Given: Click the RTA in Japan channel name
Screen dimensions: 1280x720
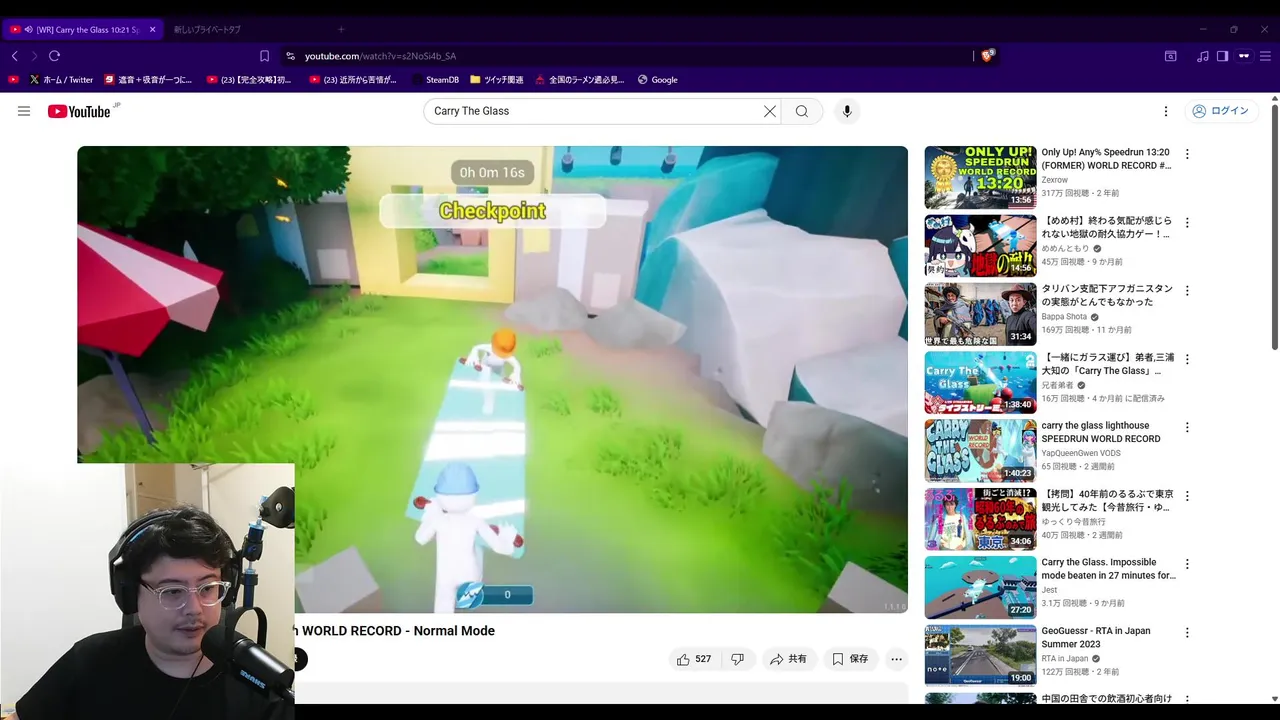Looking at the screenshot, I should coord(1066,659).
